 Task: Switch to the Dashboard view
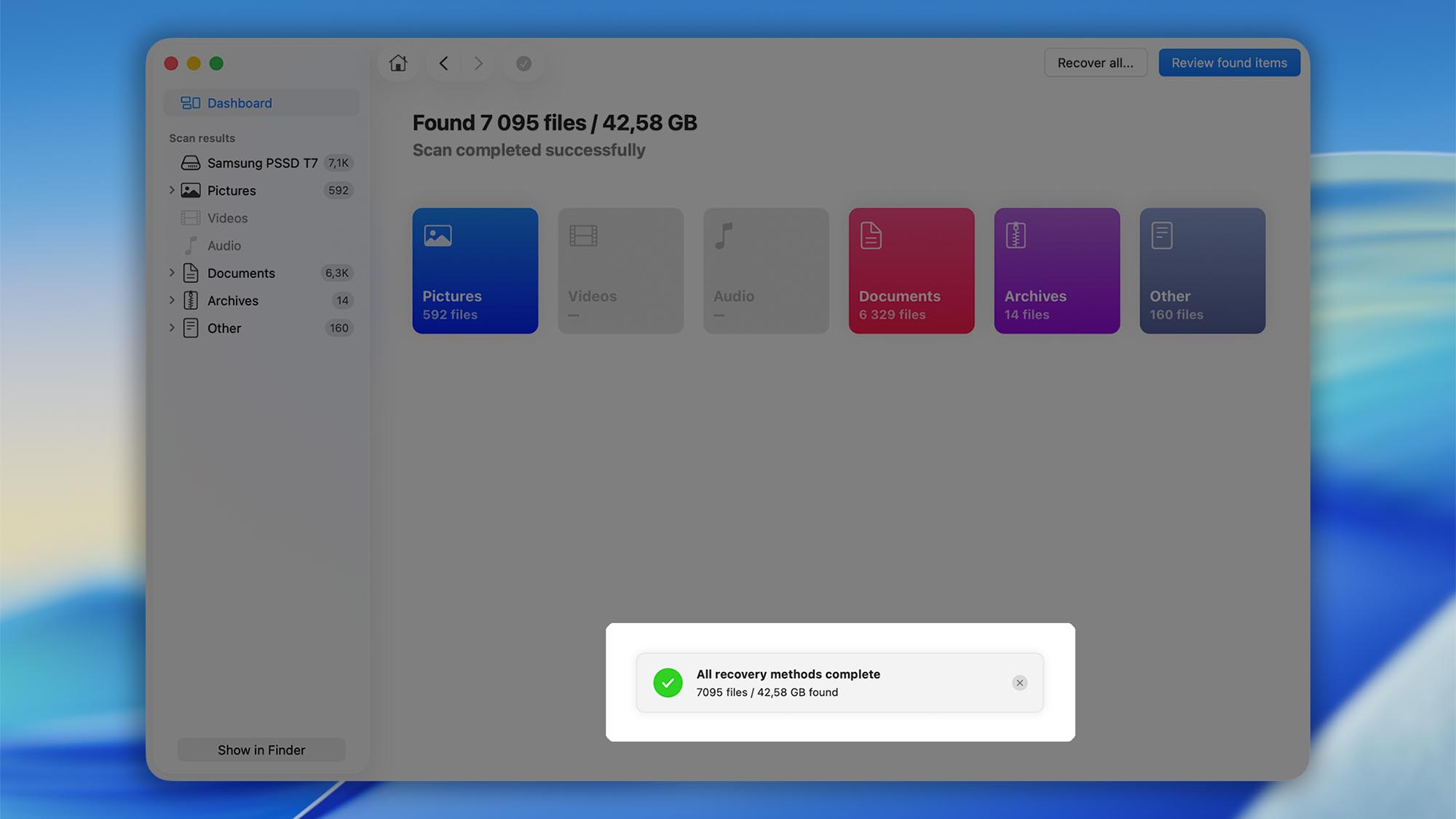(x=240, y=103)
